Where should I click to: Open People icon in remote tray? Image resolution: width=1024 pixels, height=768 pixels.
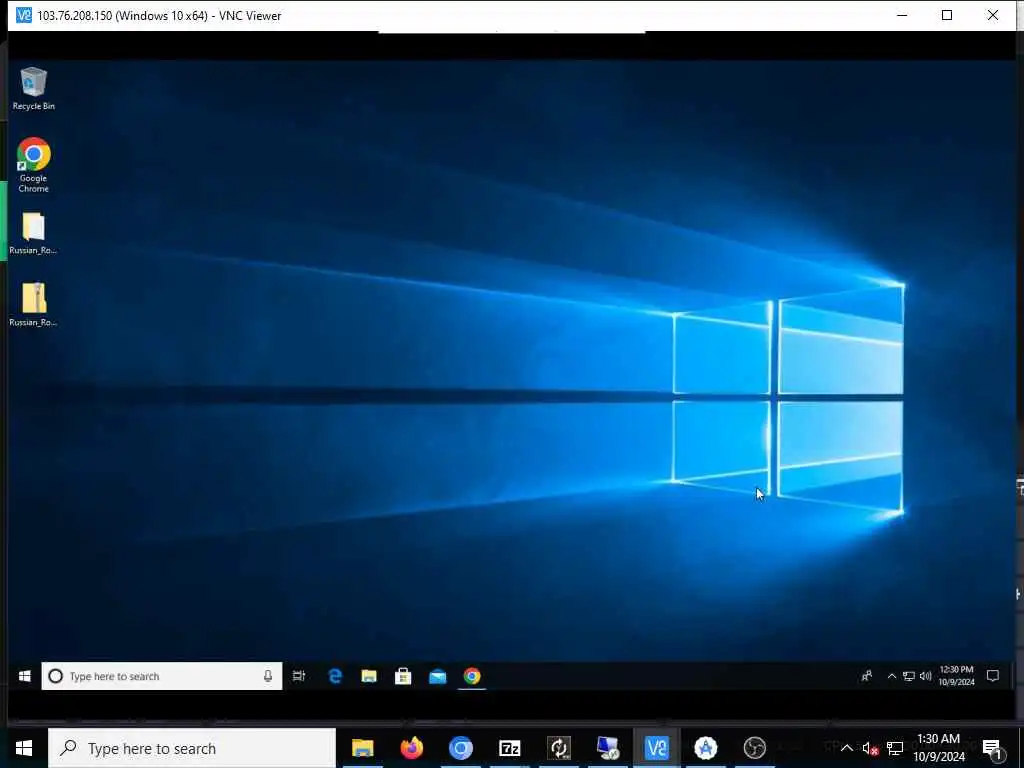tap(867, 676)
